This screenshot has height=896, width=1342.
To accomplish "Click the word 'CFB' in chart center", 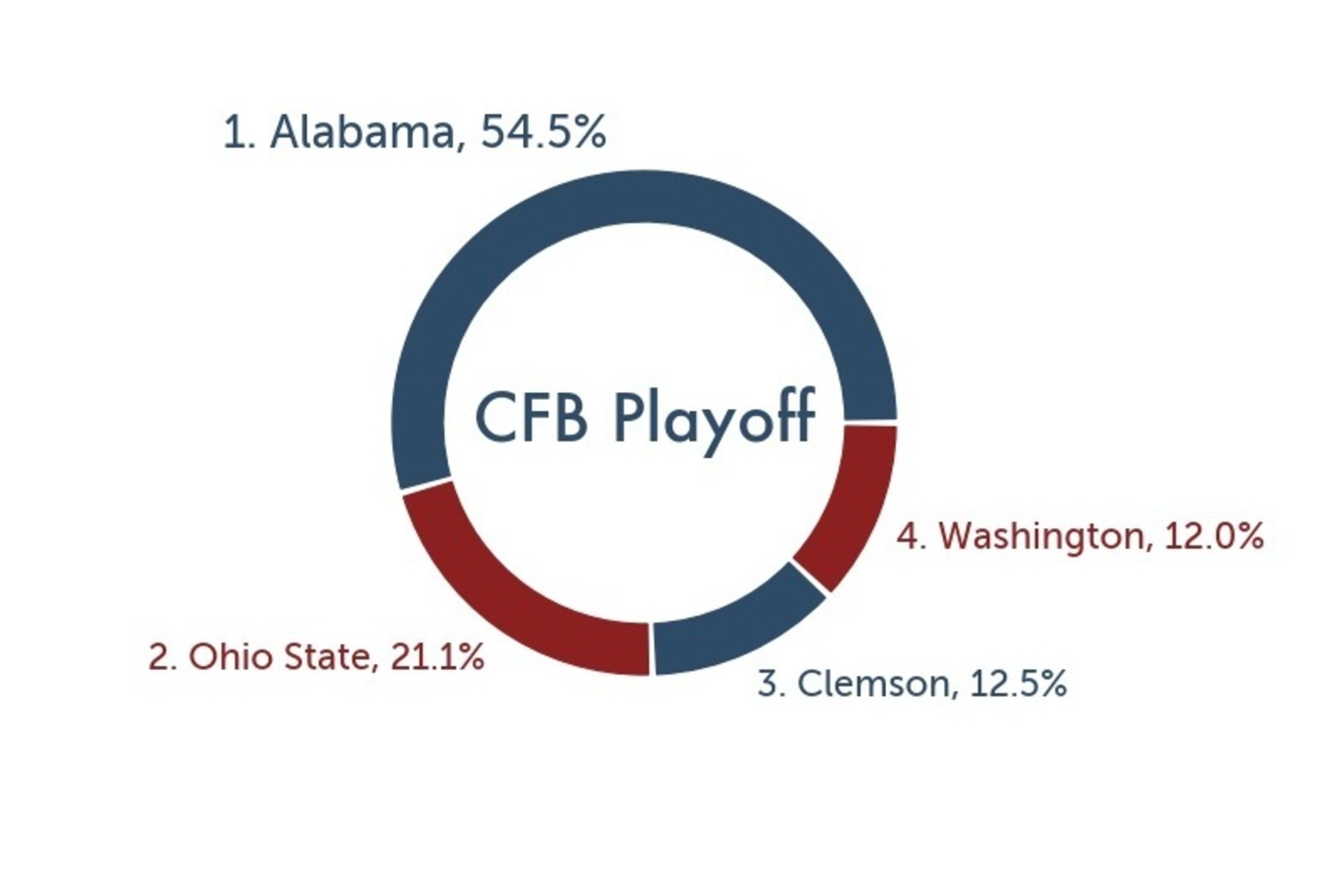I will point(532,416).
